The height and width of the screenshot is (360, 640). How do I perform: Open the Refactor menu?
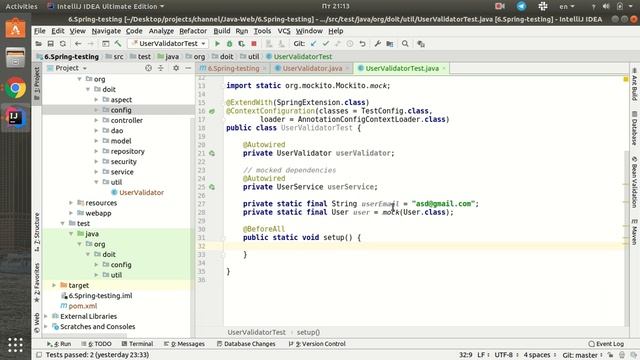193,31
